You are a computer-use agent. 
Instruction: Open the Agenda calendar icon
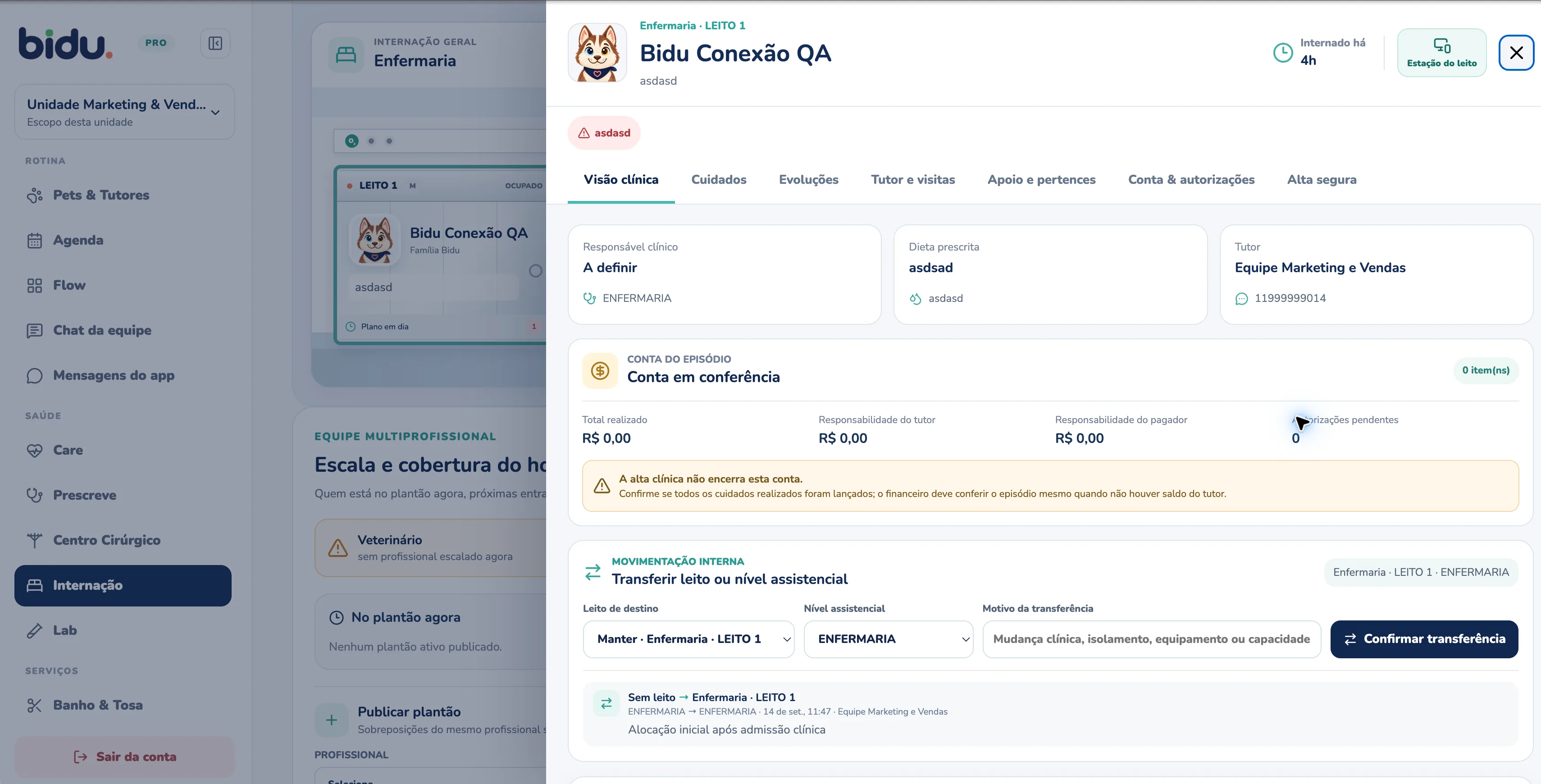[35, 241]
